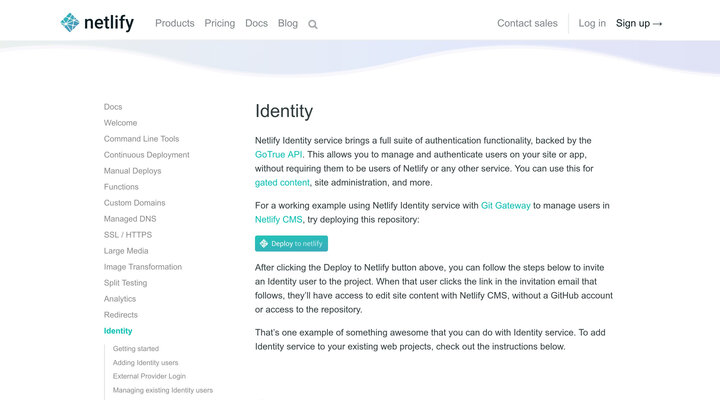The height and width of the screenshot is (400, 720).
Task: Click the active Identity sidebar item
Action: pos(118,331)
